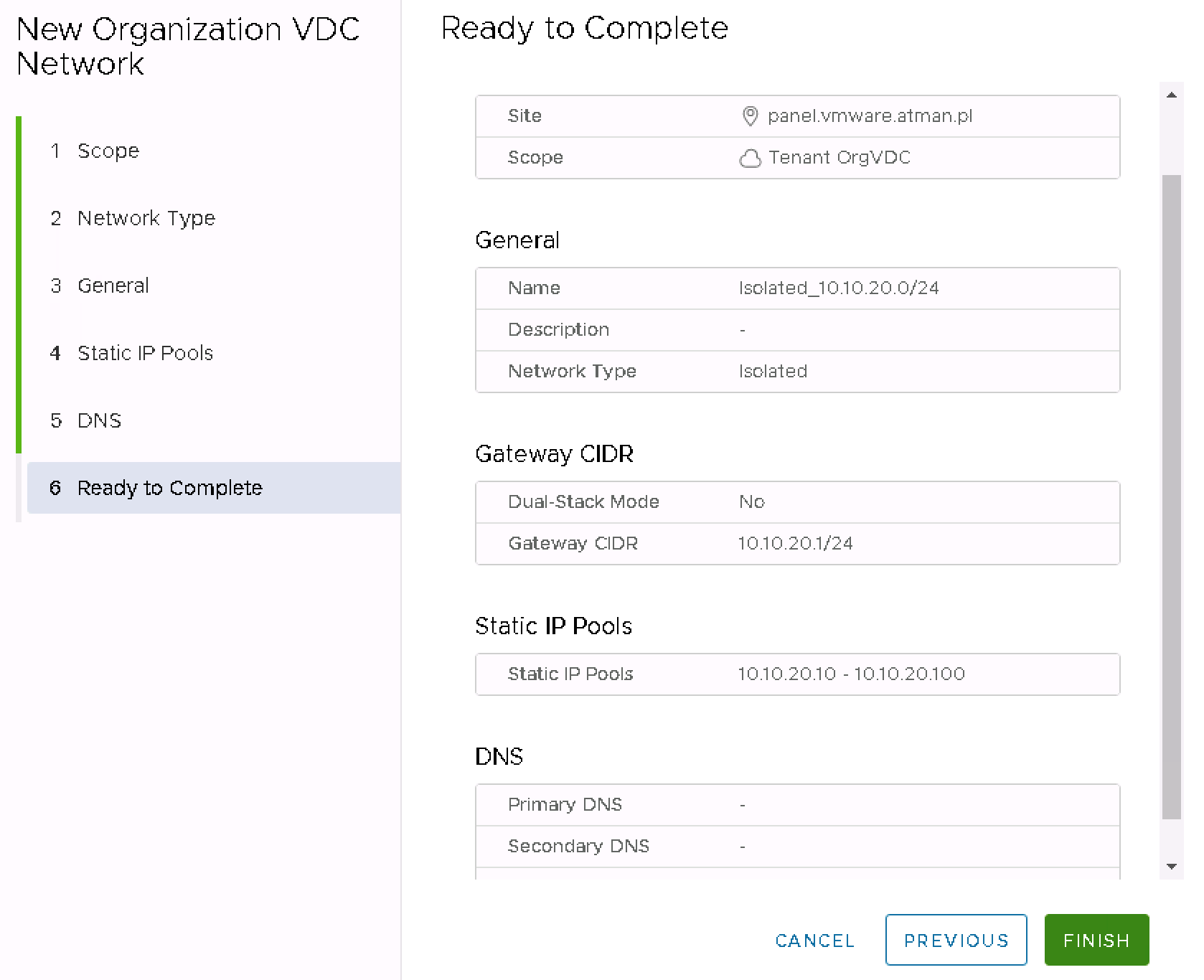This screenshot has width=1204, height=980.
Task: Open the Network Type step
Action: pos(146,218)
